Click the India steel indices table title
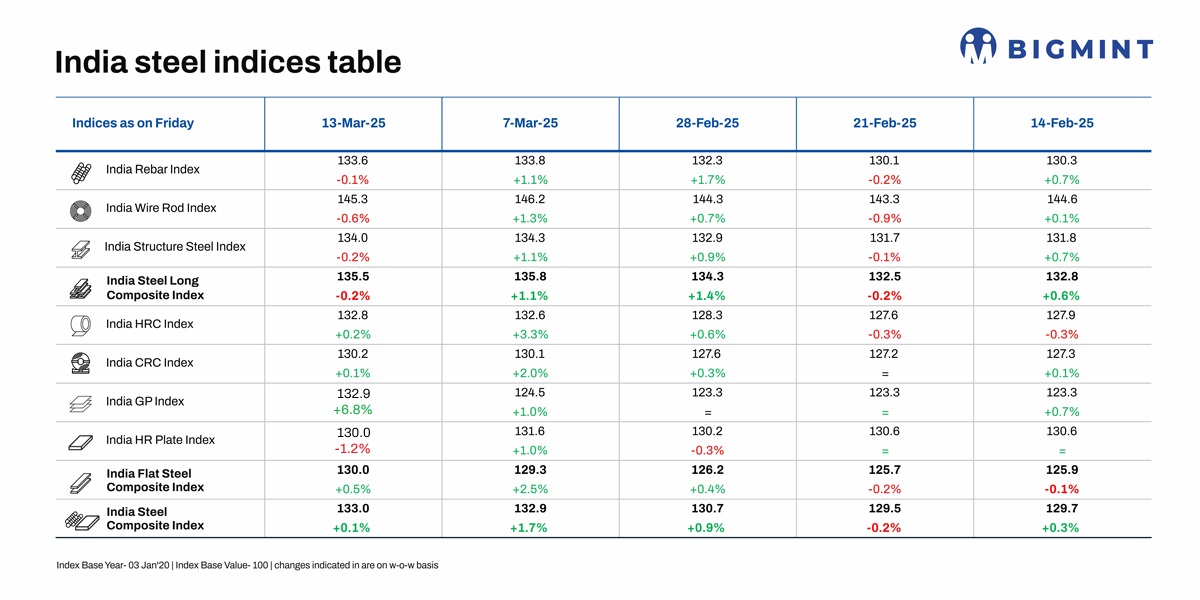The height and width of the screenshot is (600, 1200). click(x=228, y=63)
